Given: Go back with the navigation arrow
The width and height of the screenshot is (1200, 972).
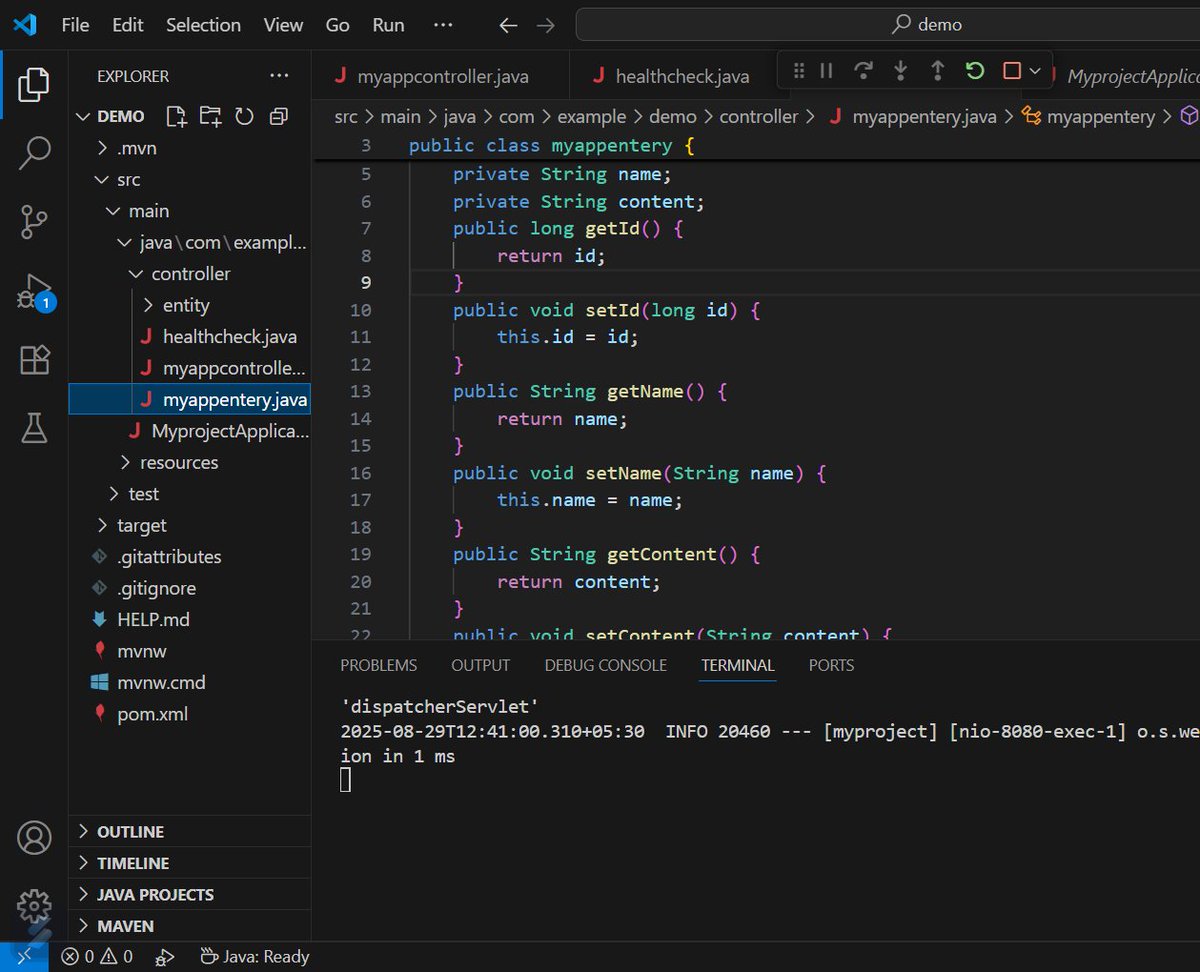Looking at the screenshot, I should point(508,26).
